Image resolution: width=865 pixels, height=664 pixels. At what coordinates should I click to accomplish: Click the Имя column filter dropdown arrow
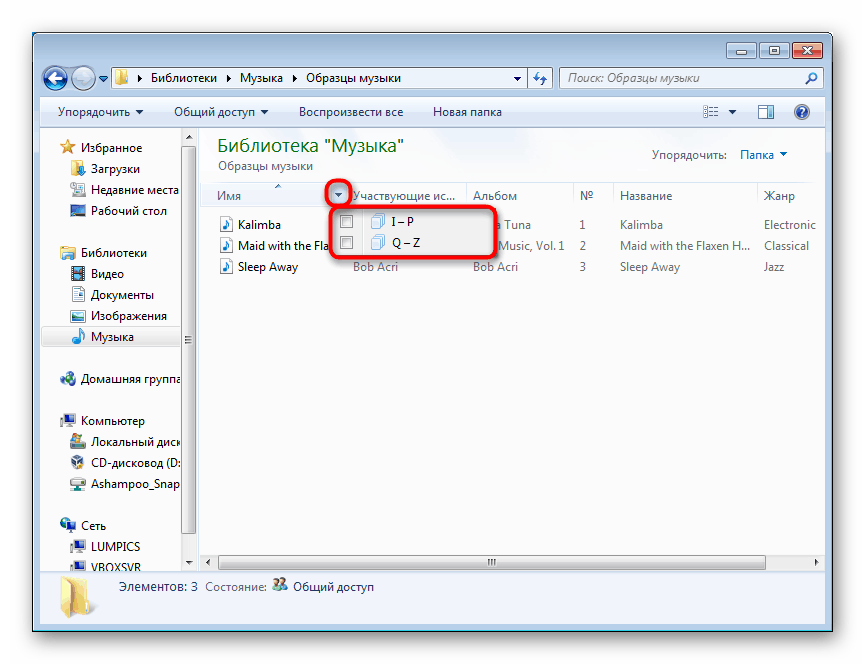point(338,194)
